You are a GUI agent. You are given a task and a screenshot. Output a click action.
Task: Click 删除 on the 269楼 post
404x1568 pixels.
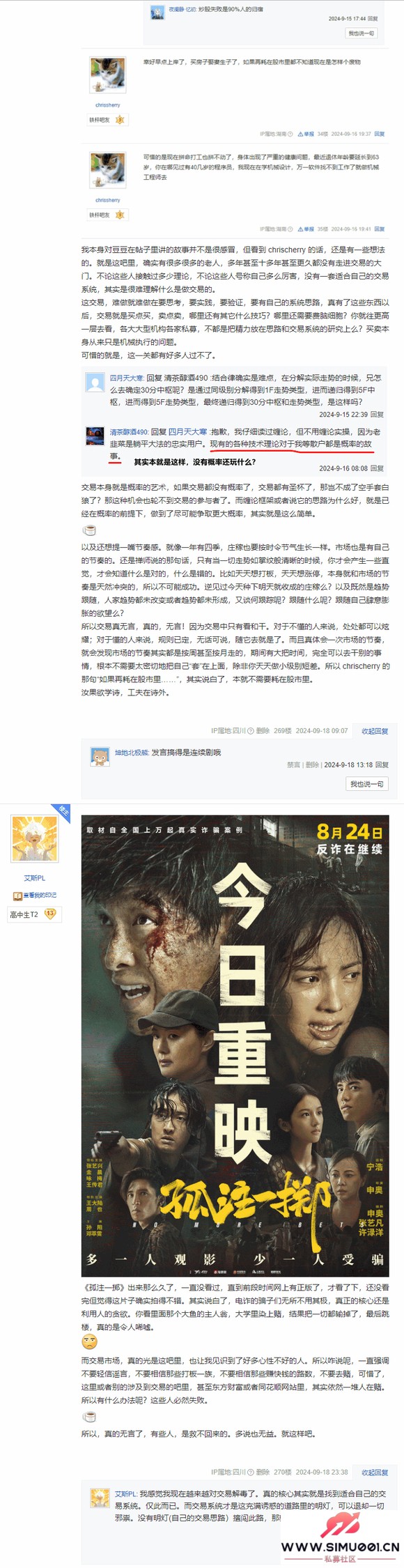263,731
